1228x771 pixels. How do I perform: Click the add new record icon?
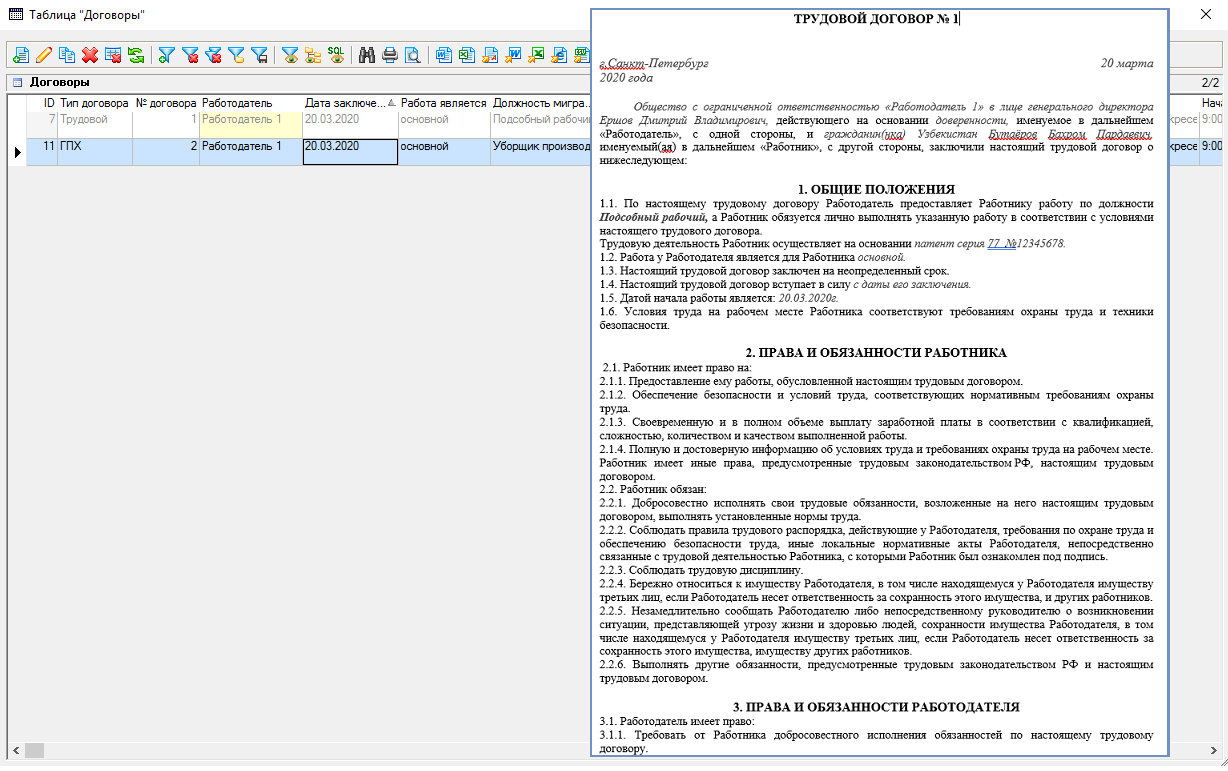(21, 56)
